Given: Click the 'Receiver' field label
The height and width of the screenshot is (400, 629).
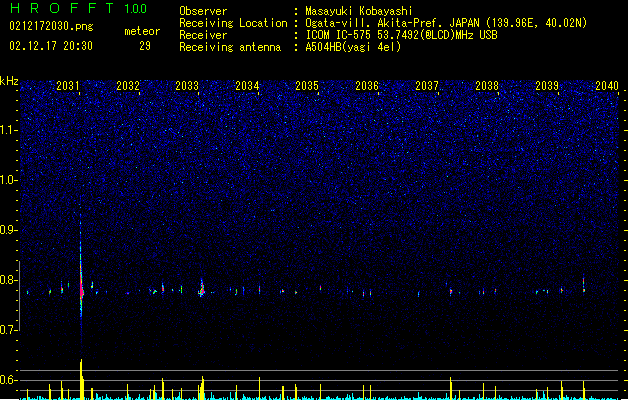Looking at the screenshot, I should pyautogui.click(x=203, y=35).
